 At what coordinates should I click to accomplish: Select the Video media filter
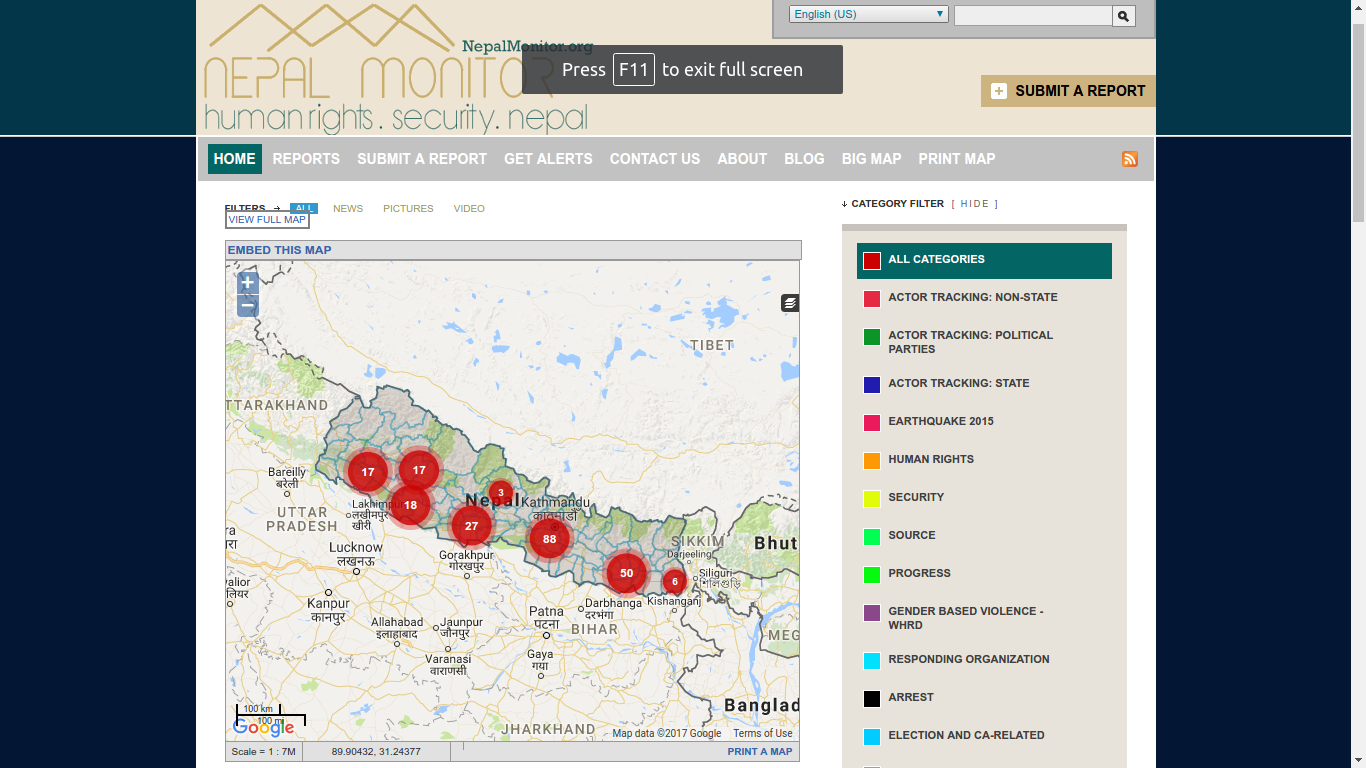(469, 209)
